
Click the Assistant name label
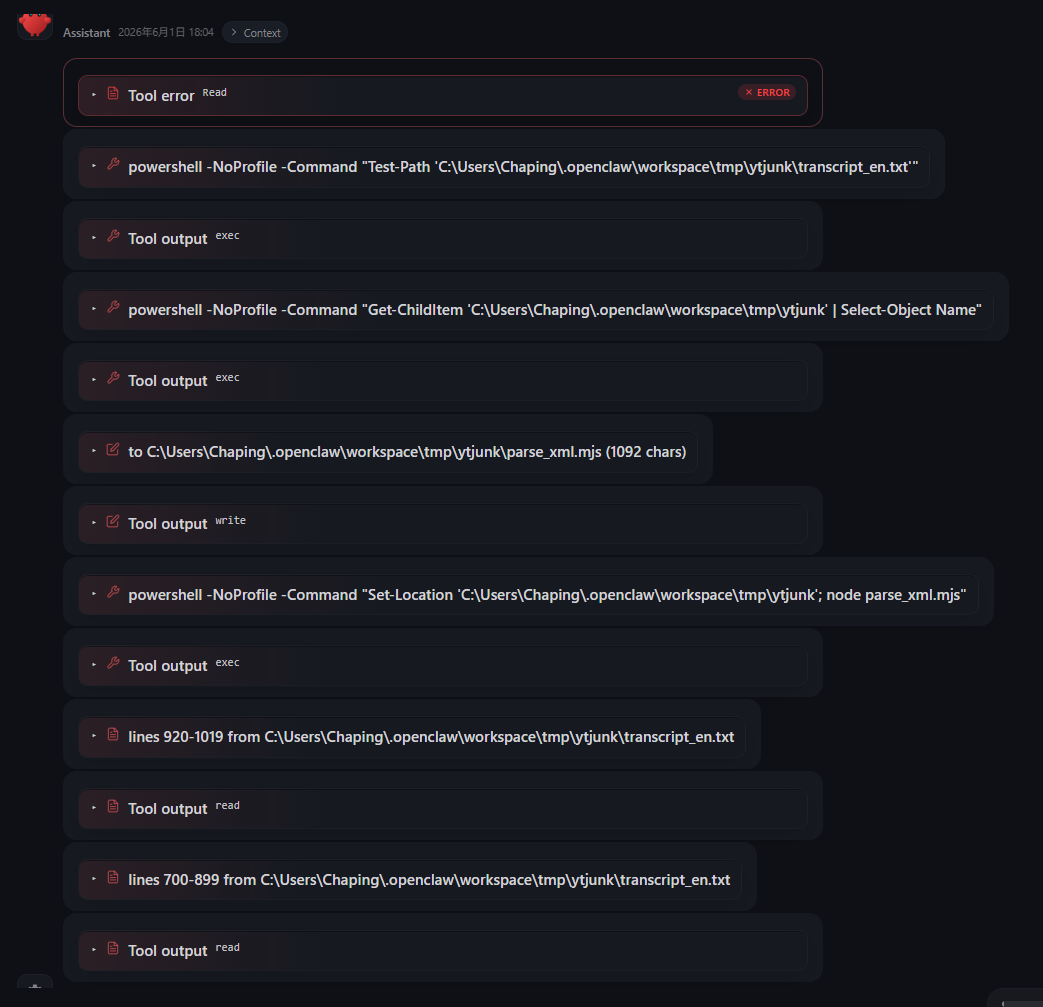pos(86,33)
